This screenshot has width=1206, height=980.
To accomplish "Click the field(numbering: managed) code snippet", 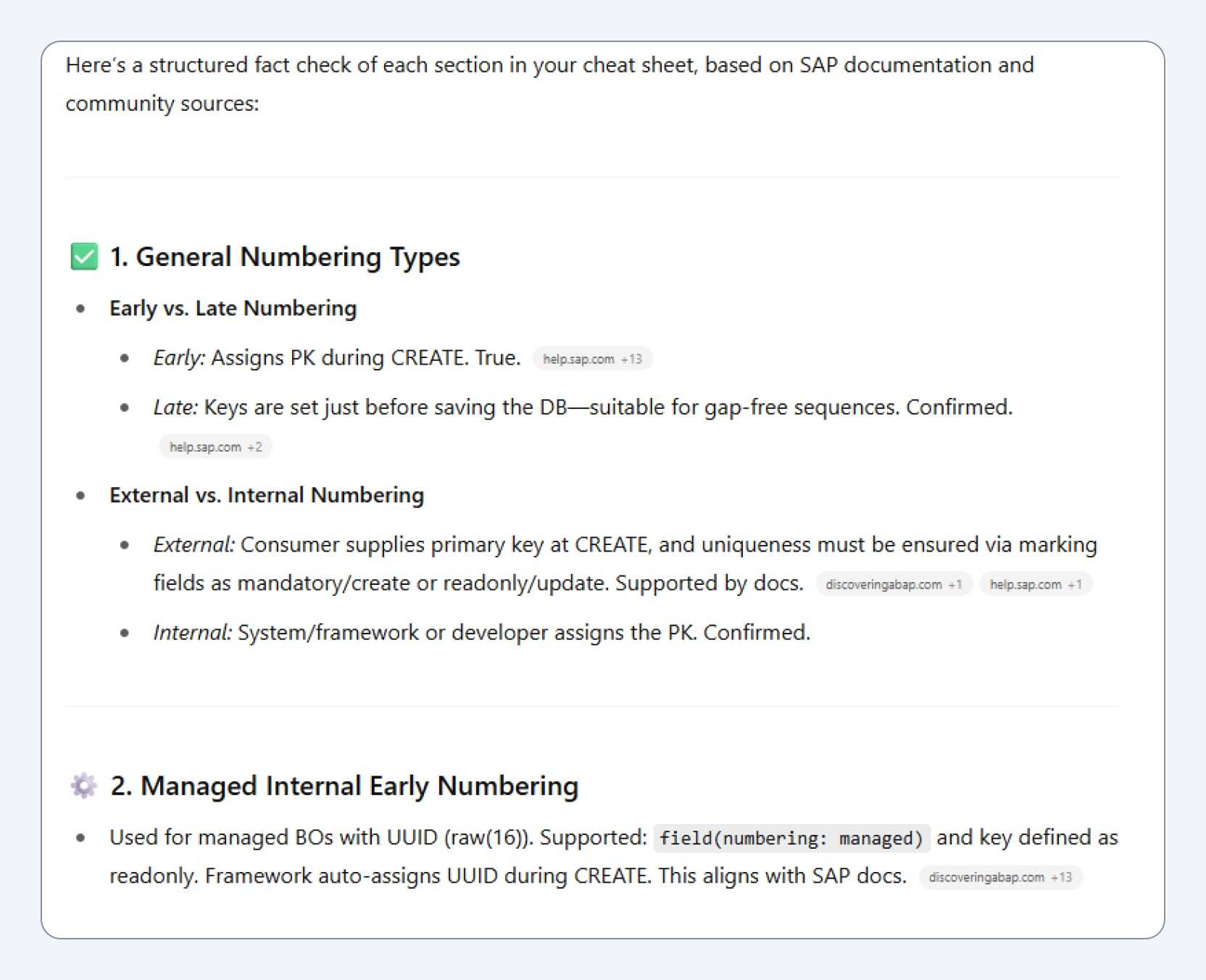I will pos(791,838).
